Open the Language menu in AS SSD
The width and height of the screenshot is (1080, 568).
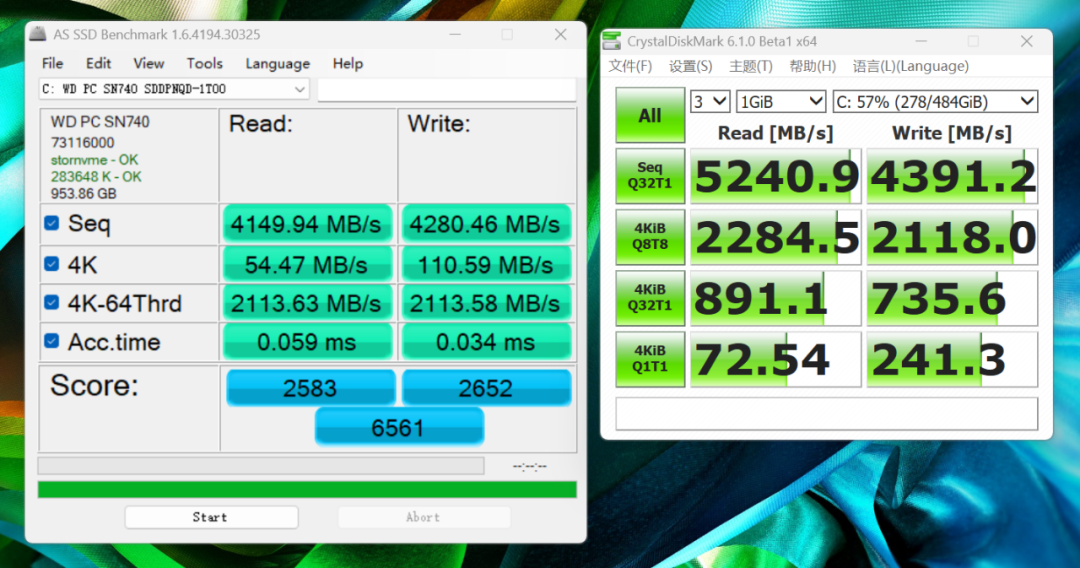pos(278,63)
